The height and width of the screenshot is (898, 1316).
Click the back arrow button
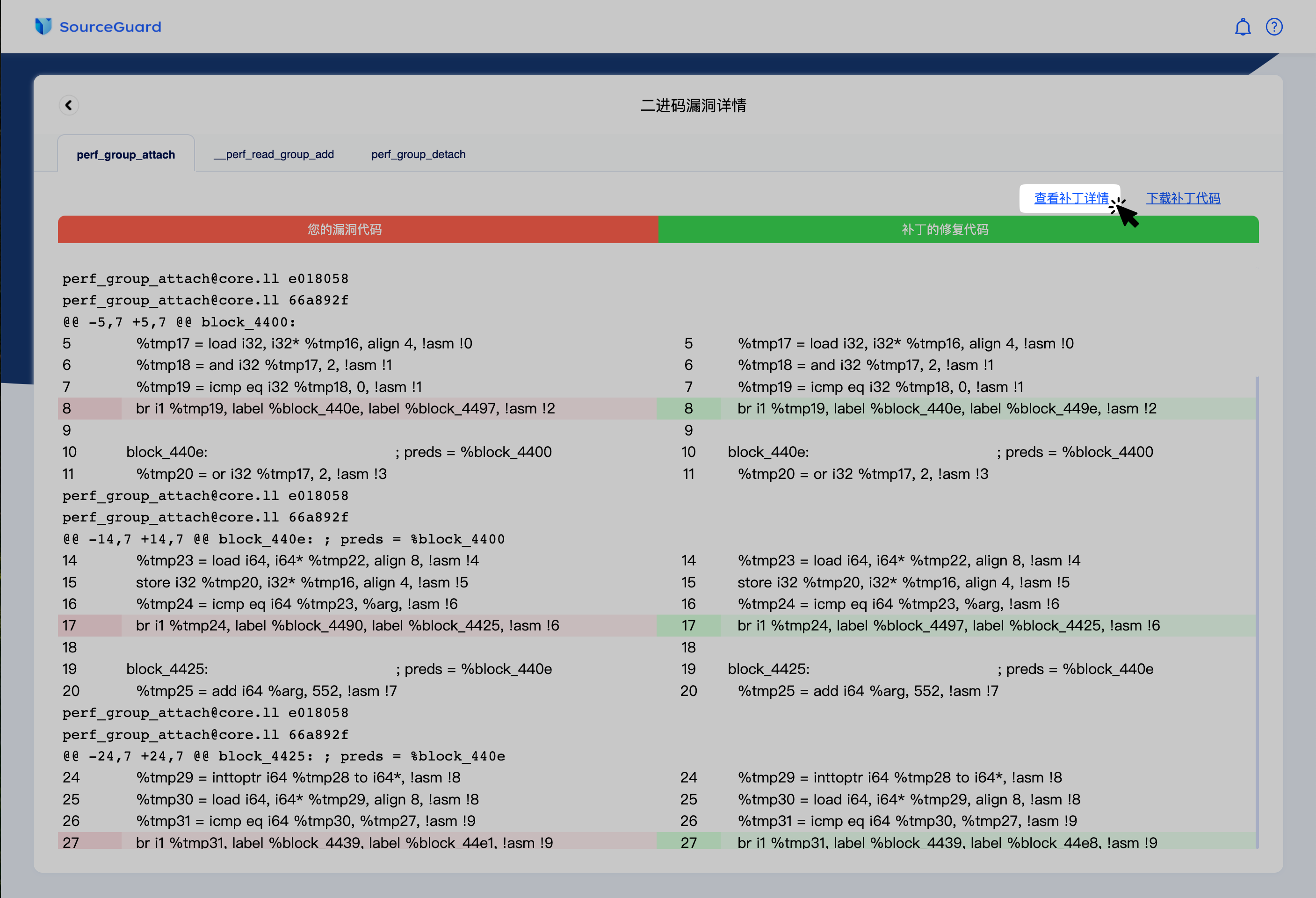(x=69, y=105)
